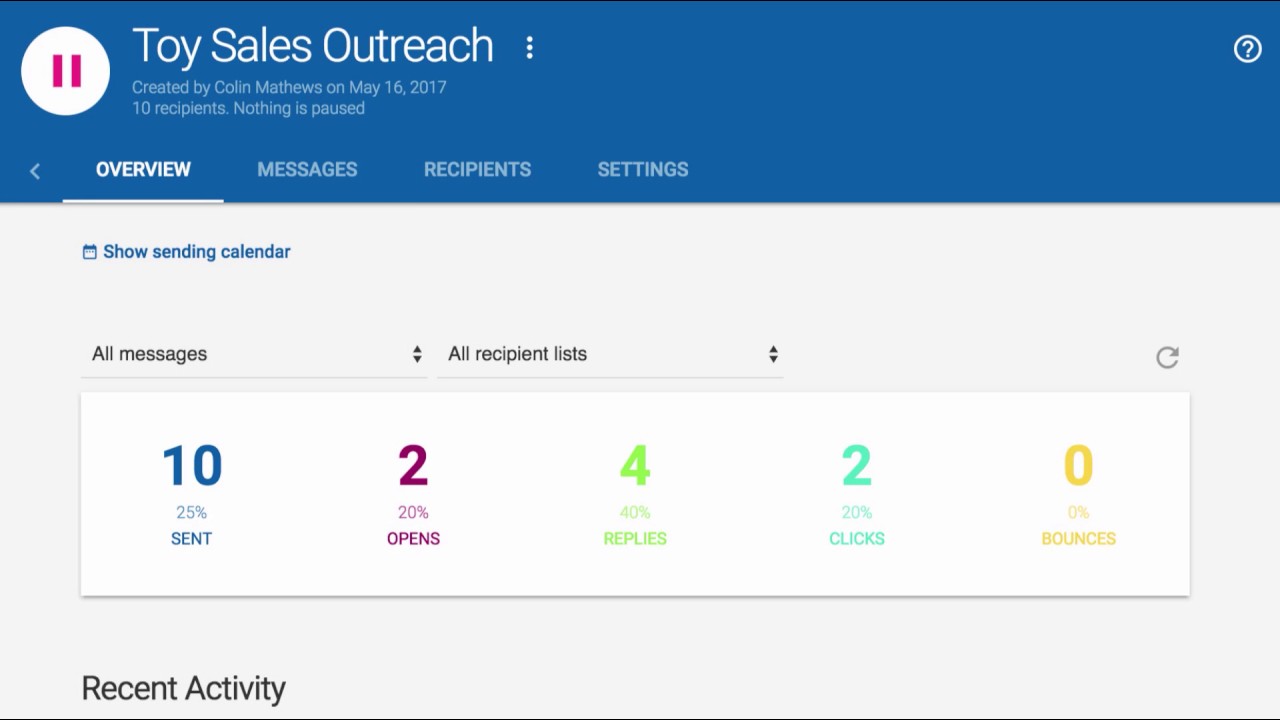The image size is (1280, 720).
Task: Go back using the left chevron arrow
Action: [x=35, y=171]
